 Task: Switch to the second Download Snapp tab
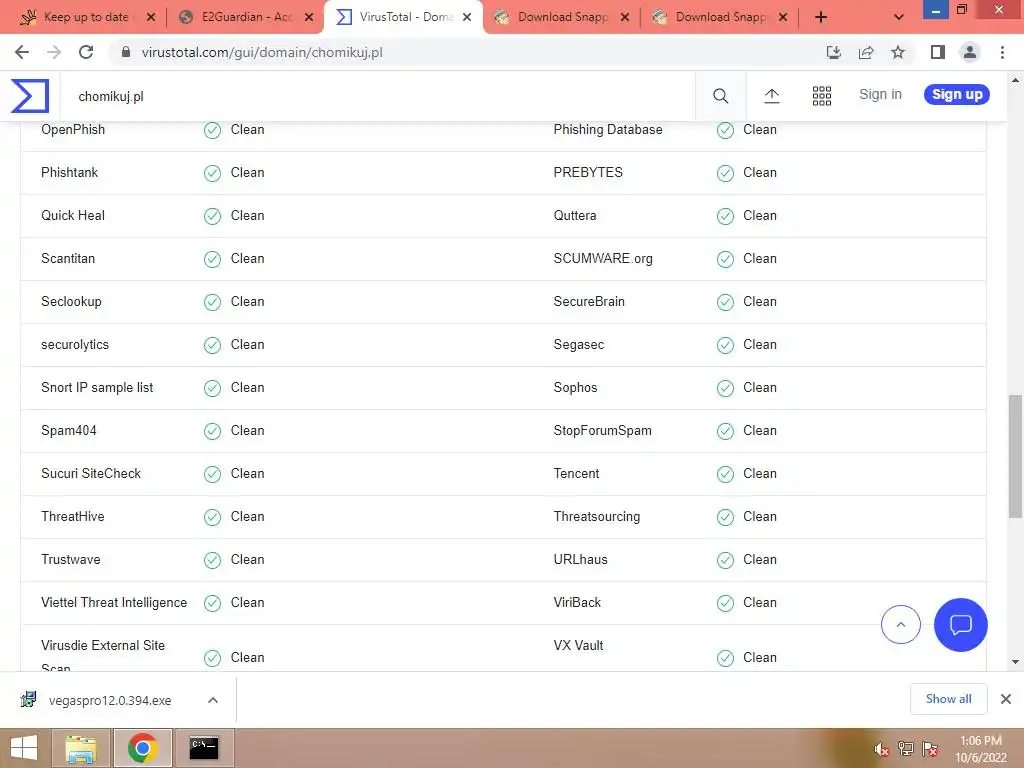point(719,17)
